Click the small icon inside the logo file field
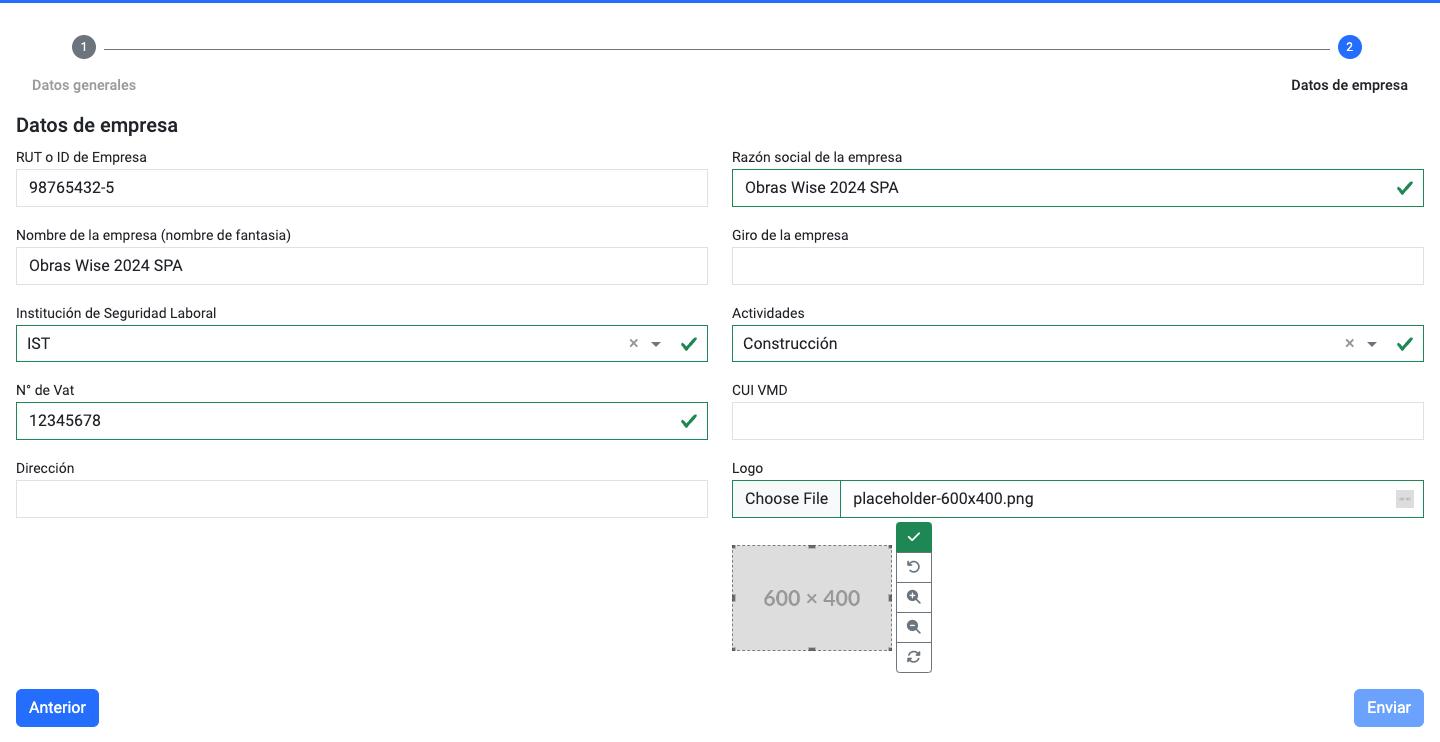The width and height of the screenshot is (1440, 742). [1404, 499]
